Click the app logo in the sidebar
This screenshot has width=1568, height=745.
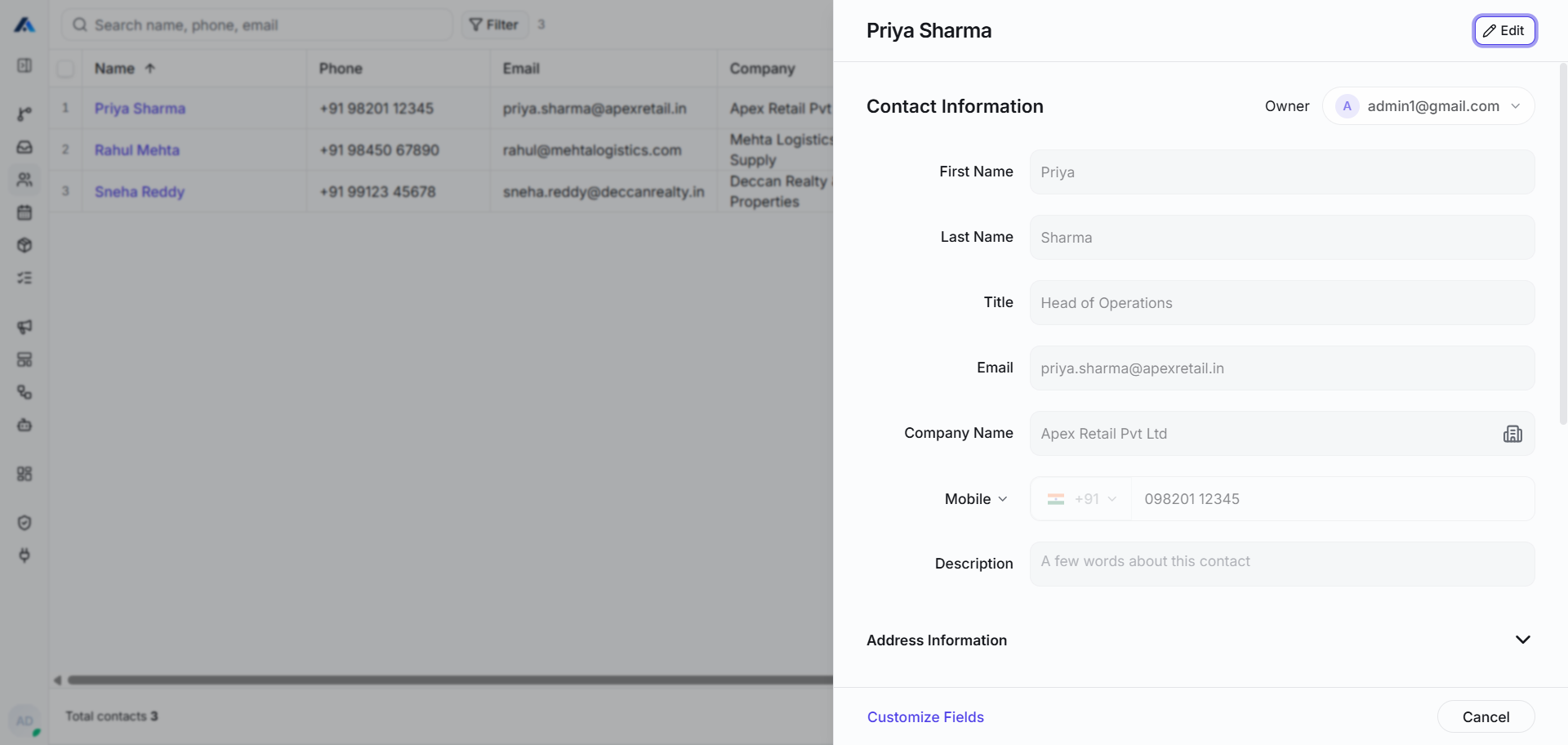pos(24,25)
